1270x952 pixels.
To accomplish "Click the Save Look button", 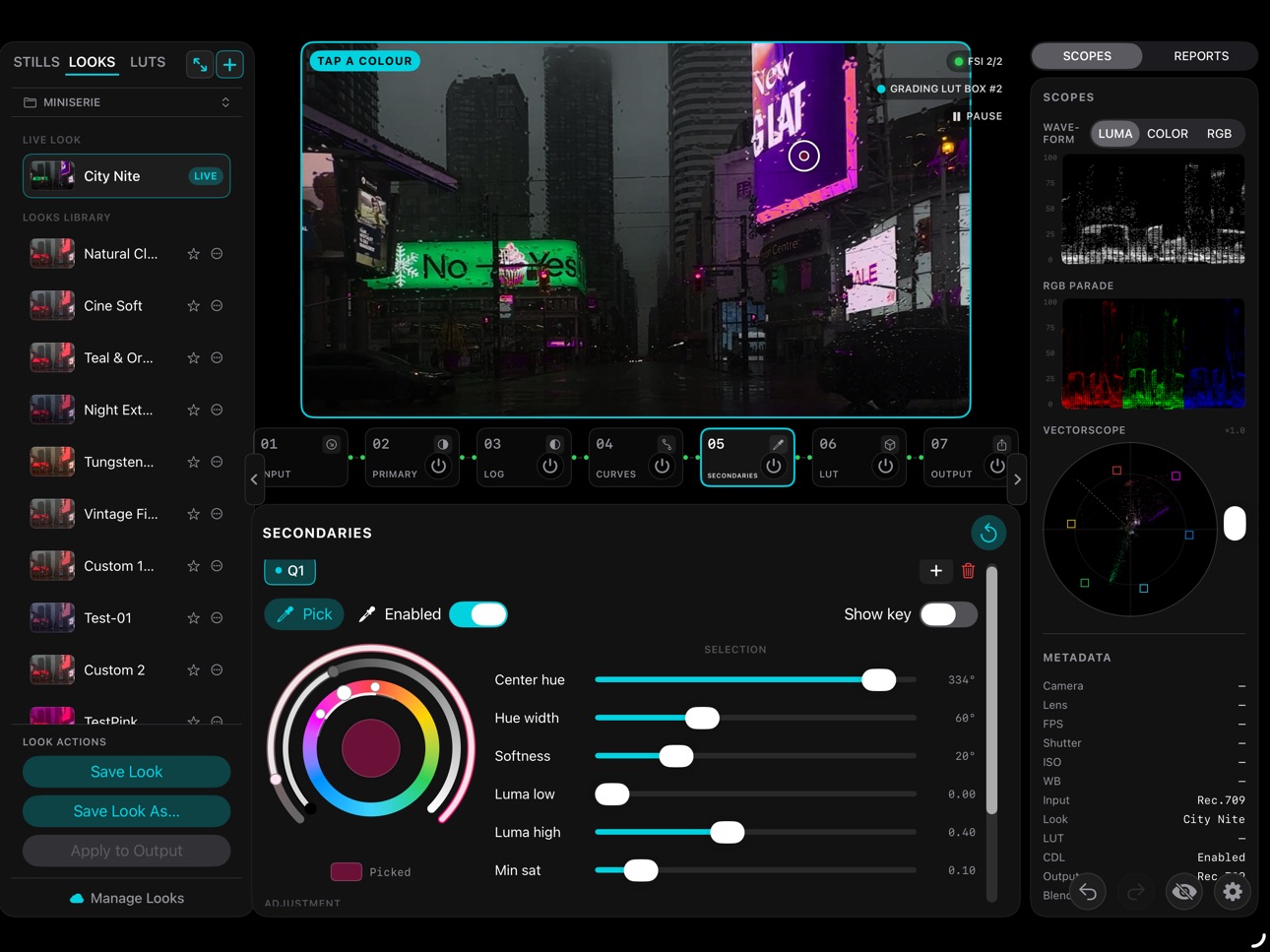I will click(x=127, y=772).
